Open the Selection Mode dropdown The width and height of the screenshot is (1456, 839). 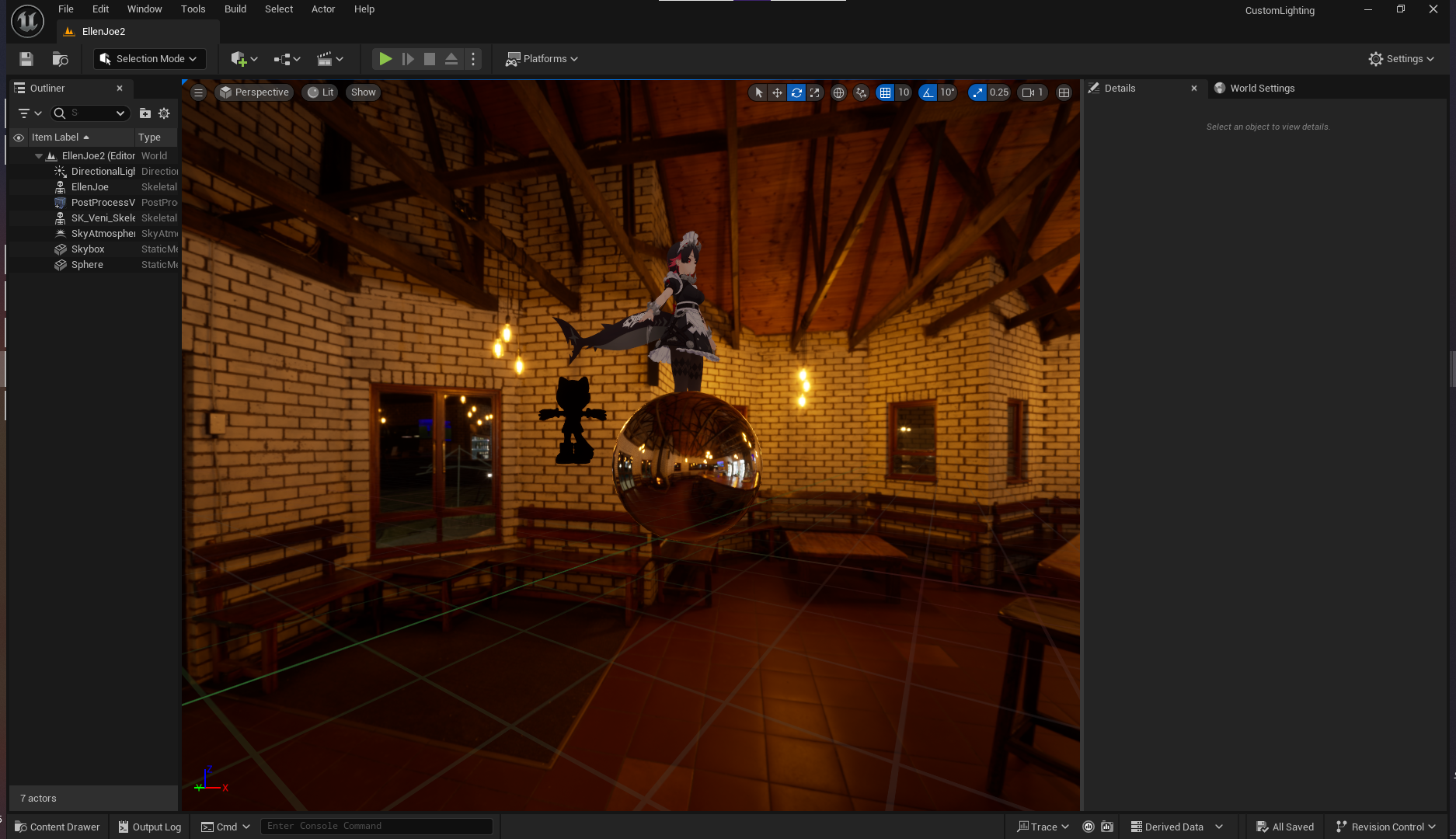[x=149, y=59]
